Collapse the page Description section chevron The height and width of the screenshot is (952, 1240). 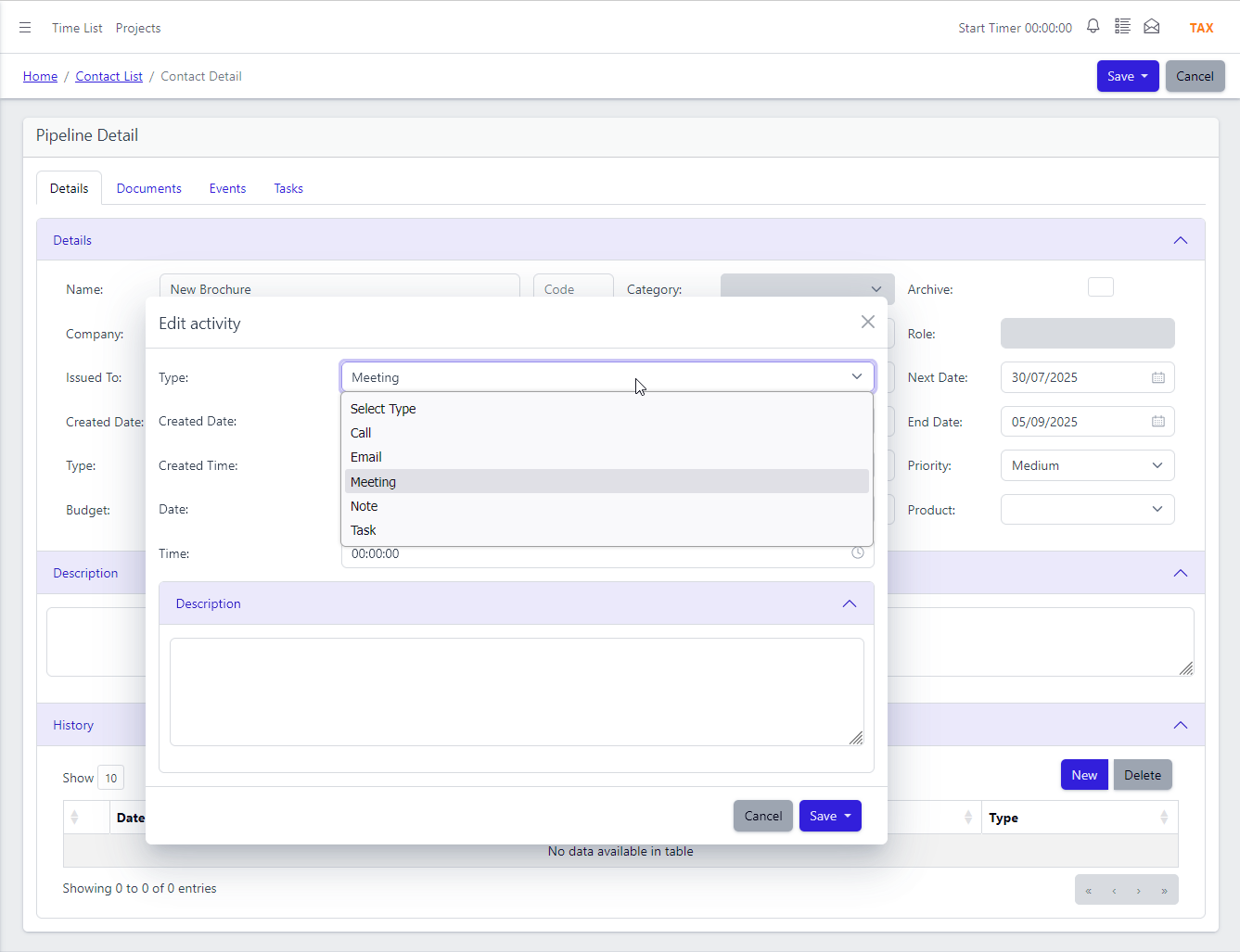pyautogui.click(x=1181, y=573)
